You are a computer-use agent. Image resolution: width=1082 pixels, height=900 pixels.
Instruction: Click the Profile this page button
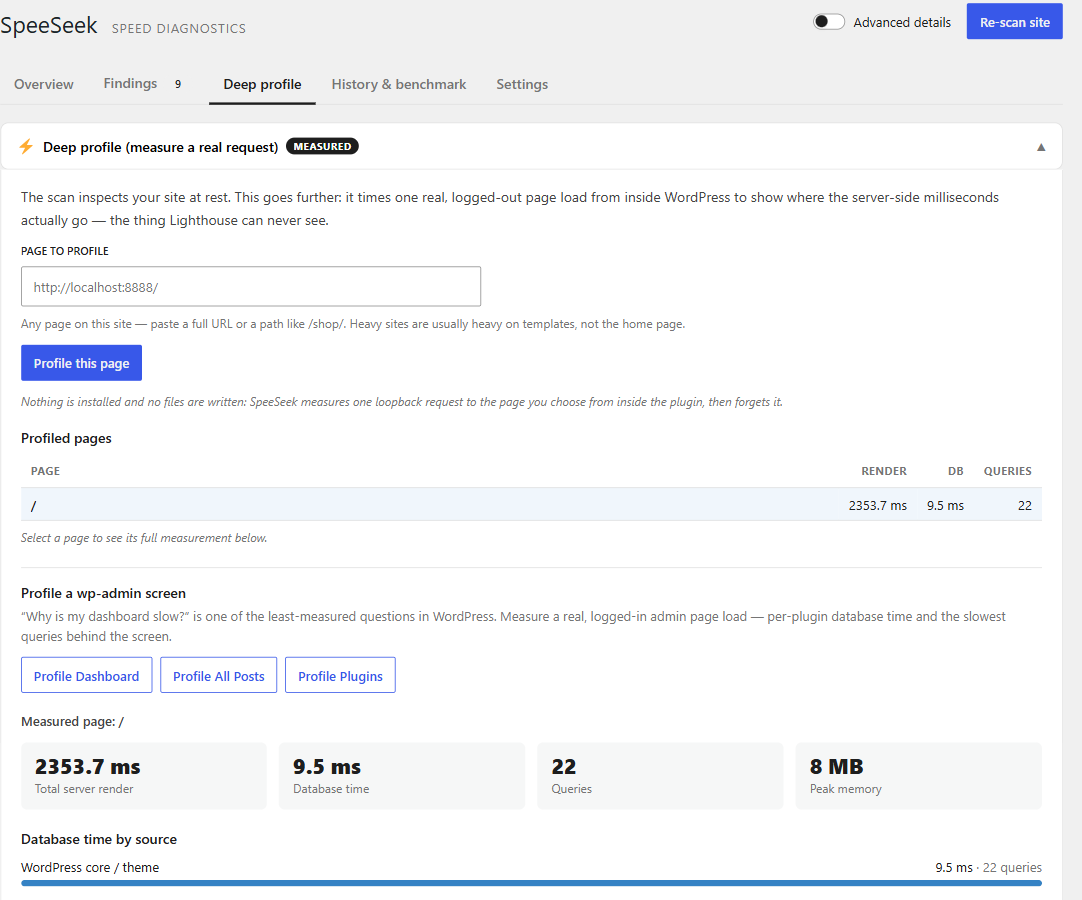tap(81, 363)
